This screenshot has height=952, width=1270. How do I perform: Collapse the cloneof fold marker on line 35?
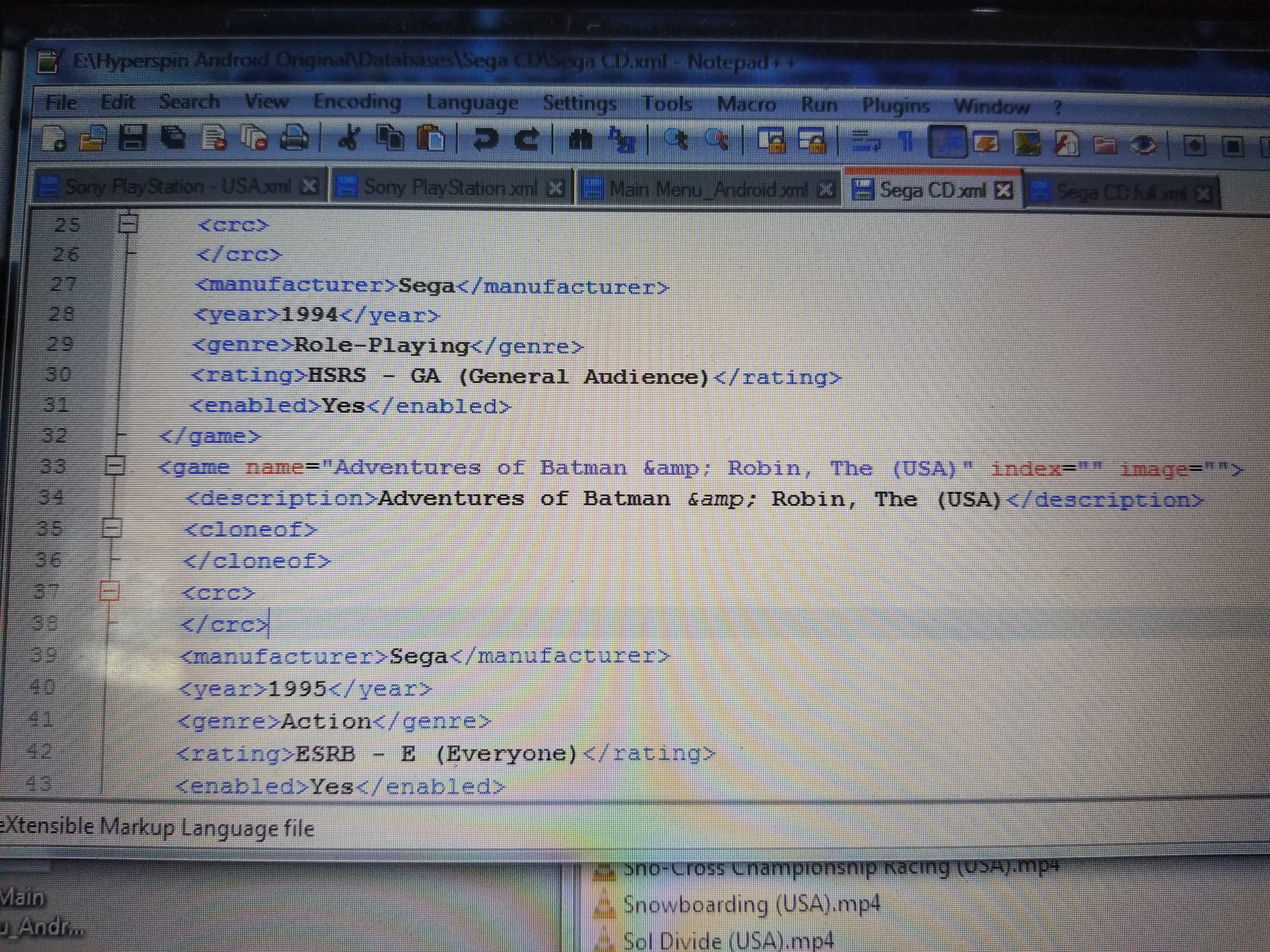click(112, 527)
